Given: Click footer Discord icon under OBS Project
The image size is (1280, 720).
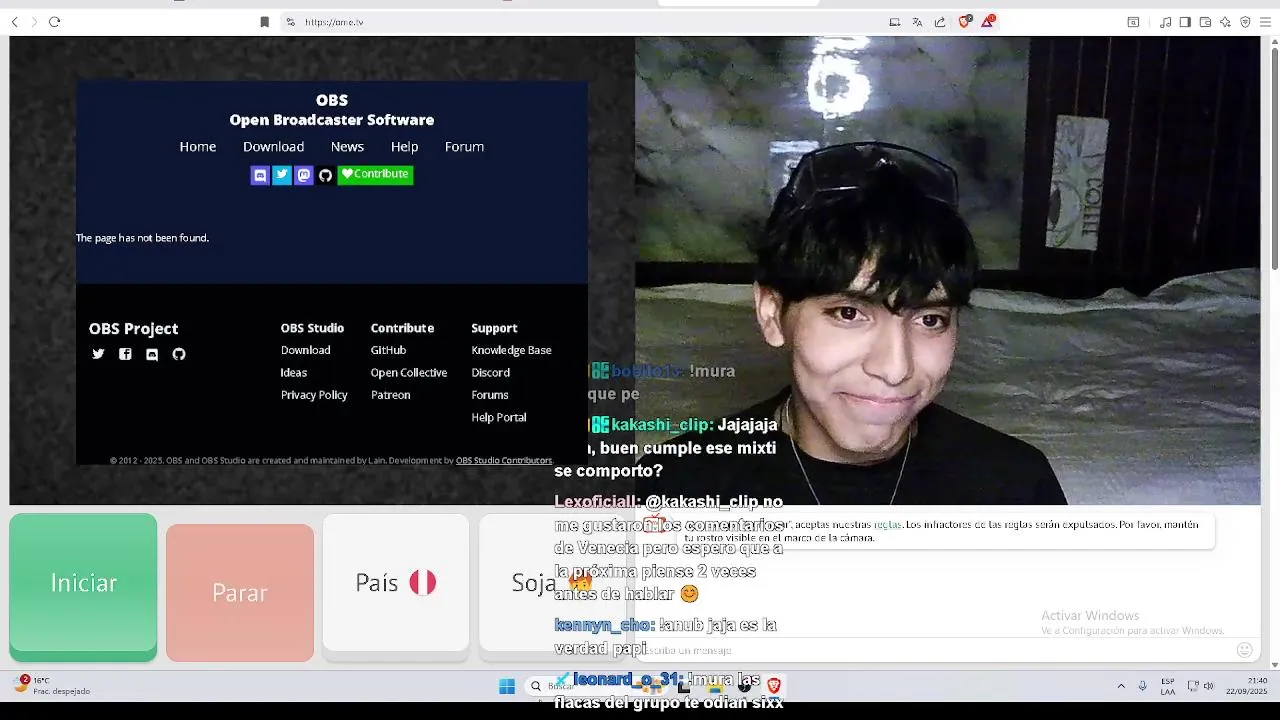Looking at the screenshot, I should coord(152,354).
